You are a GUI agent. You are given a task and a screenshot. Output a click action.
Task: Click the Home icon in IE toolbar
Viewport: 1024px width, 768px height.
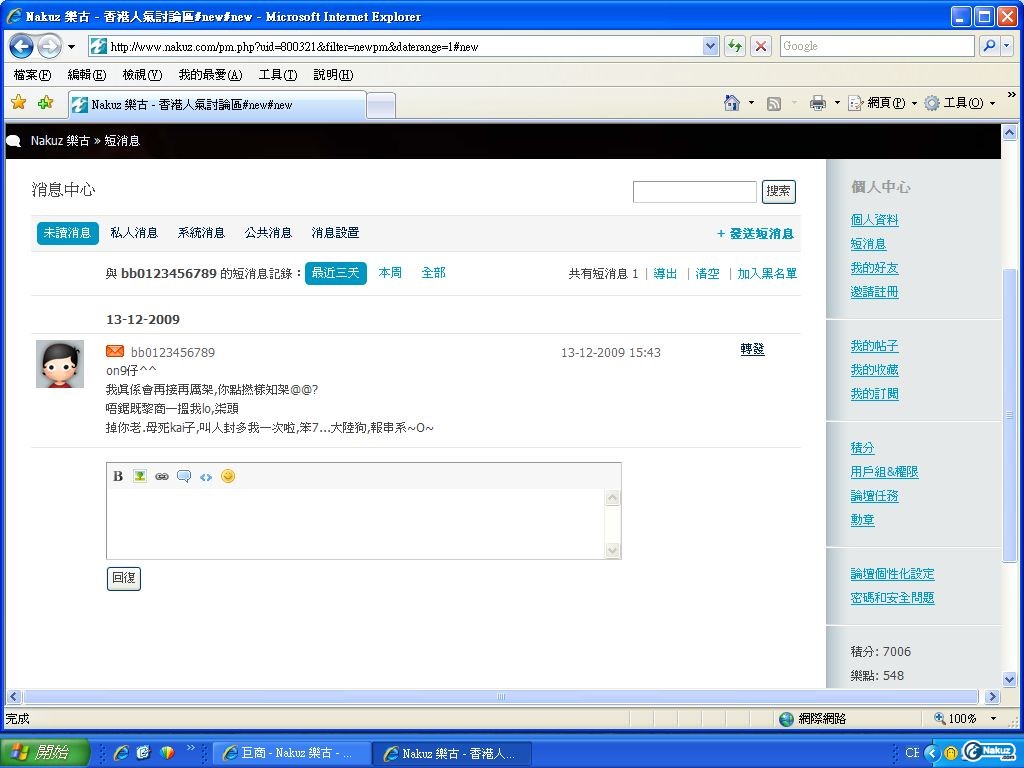[x=732, y=103]
